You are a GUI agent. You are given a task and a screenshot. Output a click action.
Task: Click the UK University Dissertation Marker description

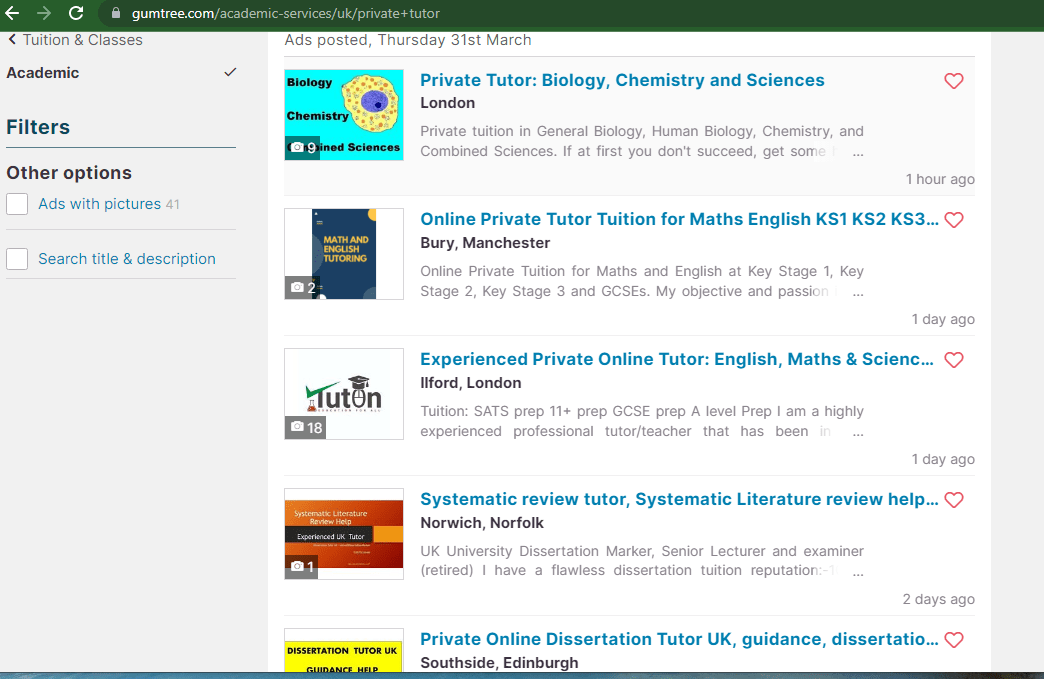tap(642, 561)
